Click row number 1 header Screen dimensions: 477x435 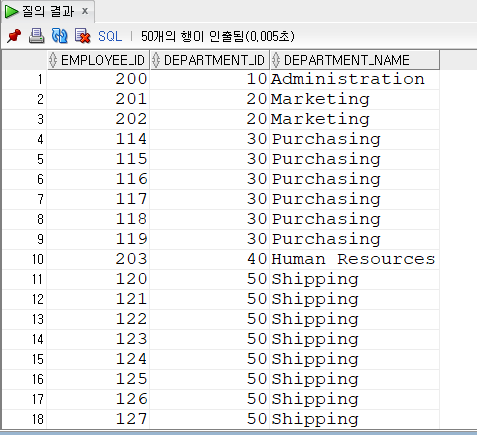25,79
